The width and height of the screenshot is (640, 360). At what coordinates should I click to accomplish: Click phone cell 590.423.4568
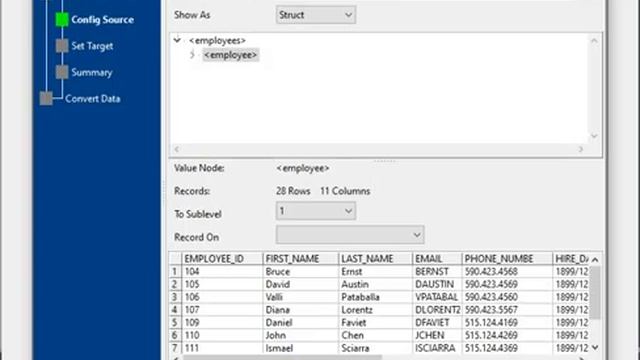(507, 271)
